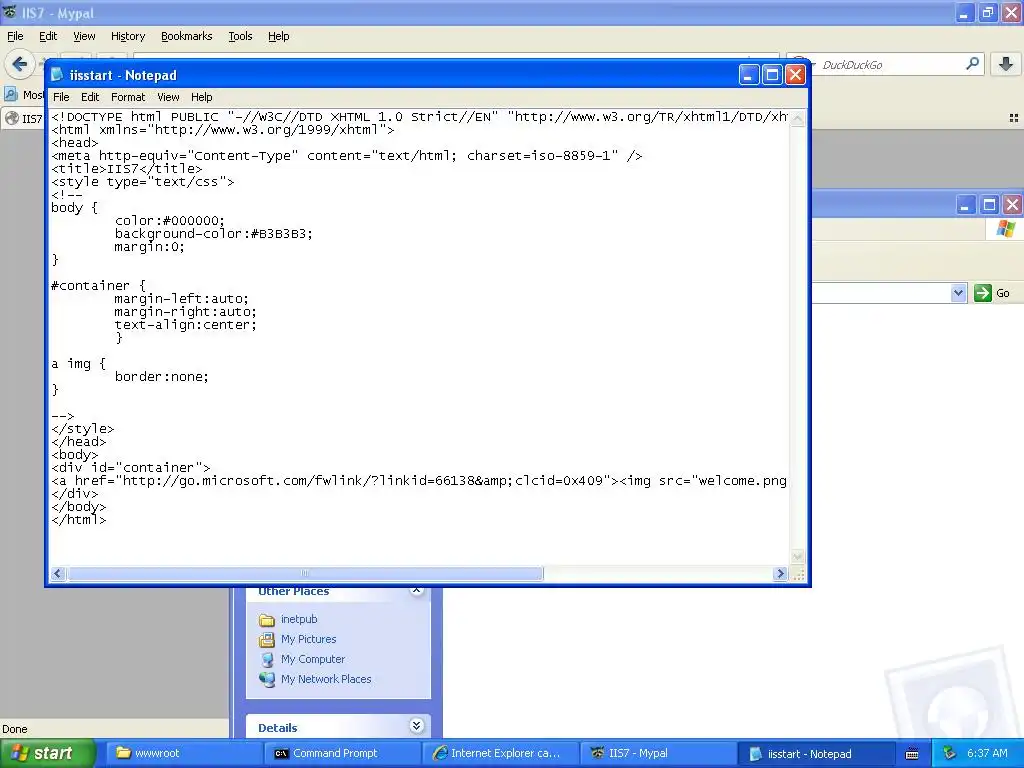The image size is (1024, 768).
Task: Open Notepad Edit menu
Action: click(x=90, y=97)
